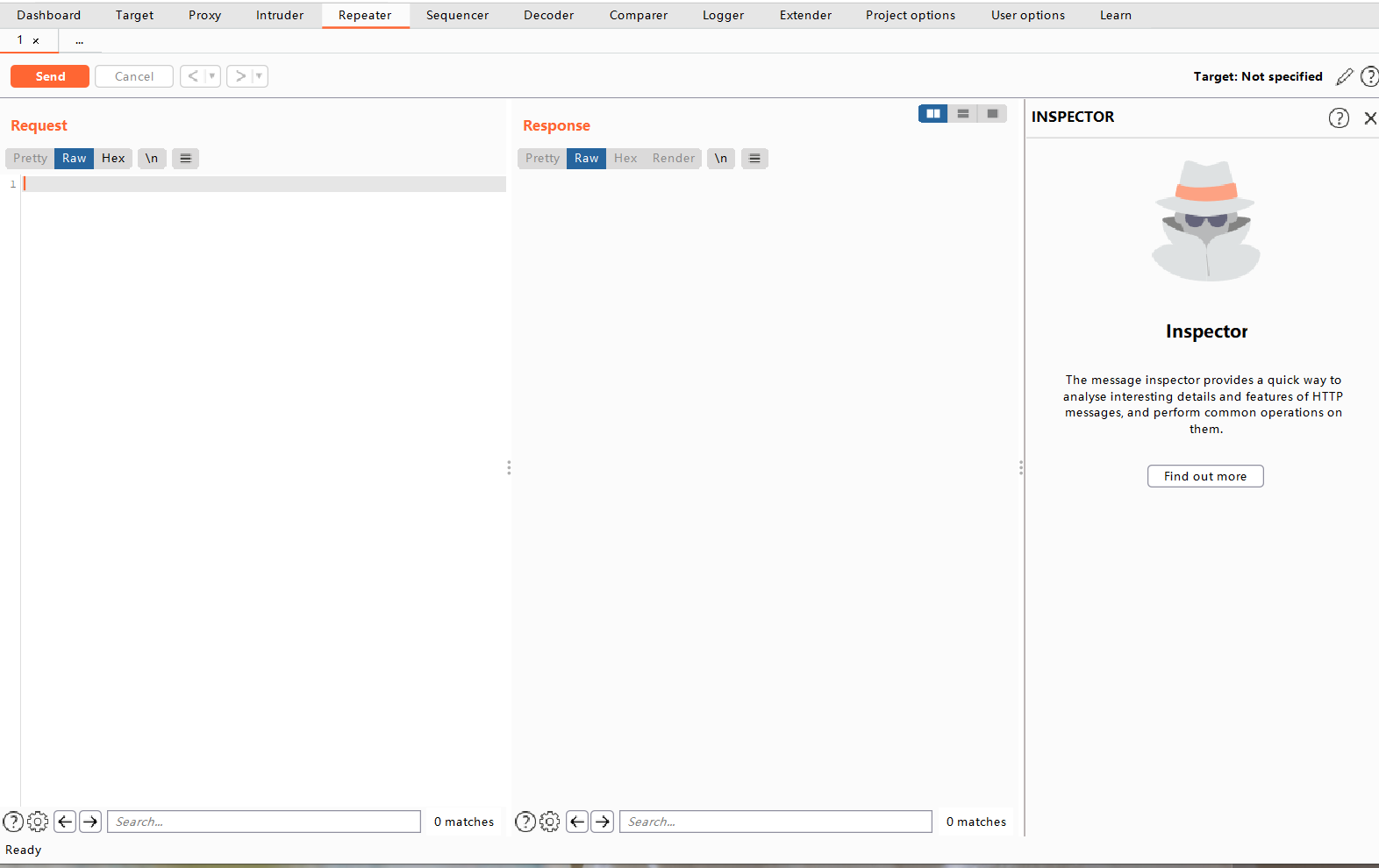Open response message menu hamburger icon

754,158
